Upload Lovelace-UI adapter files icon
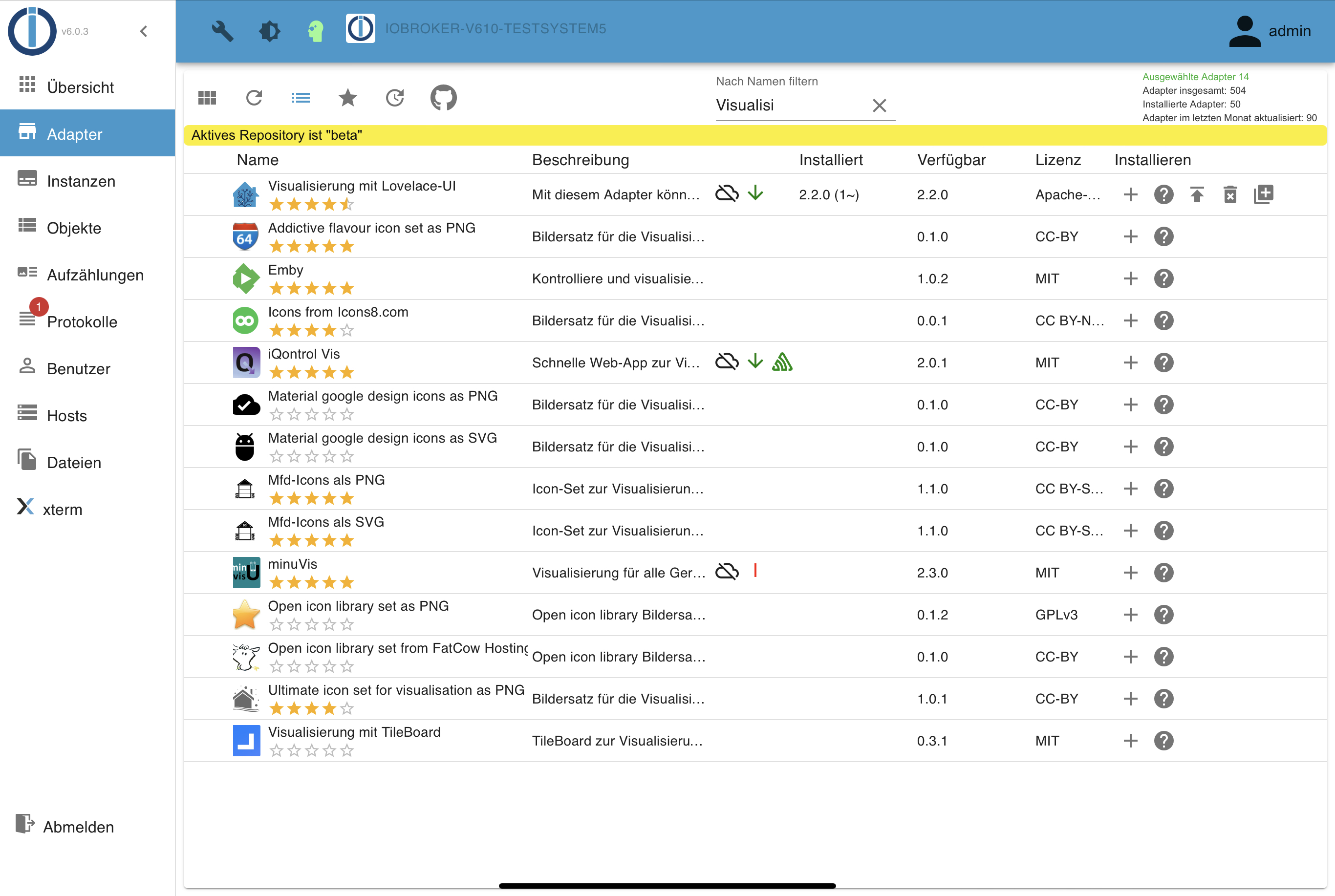The image size is (1335, 896). tap(1197, 195)
